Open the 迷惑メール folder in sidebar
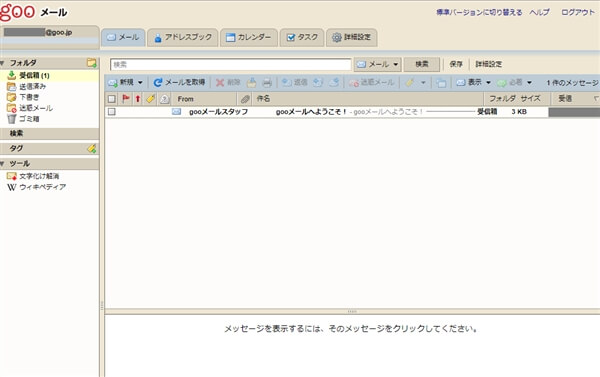This screenshot has height=377, width=600. pos(36,108)
